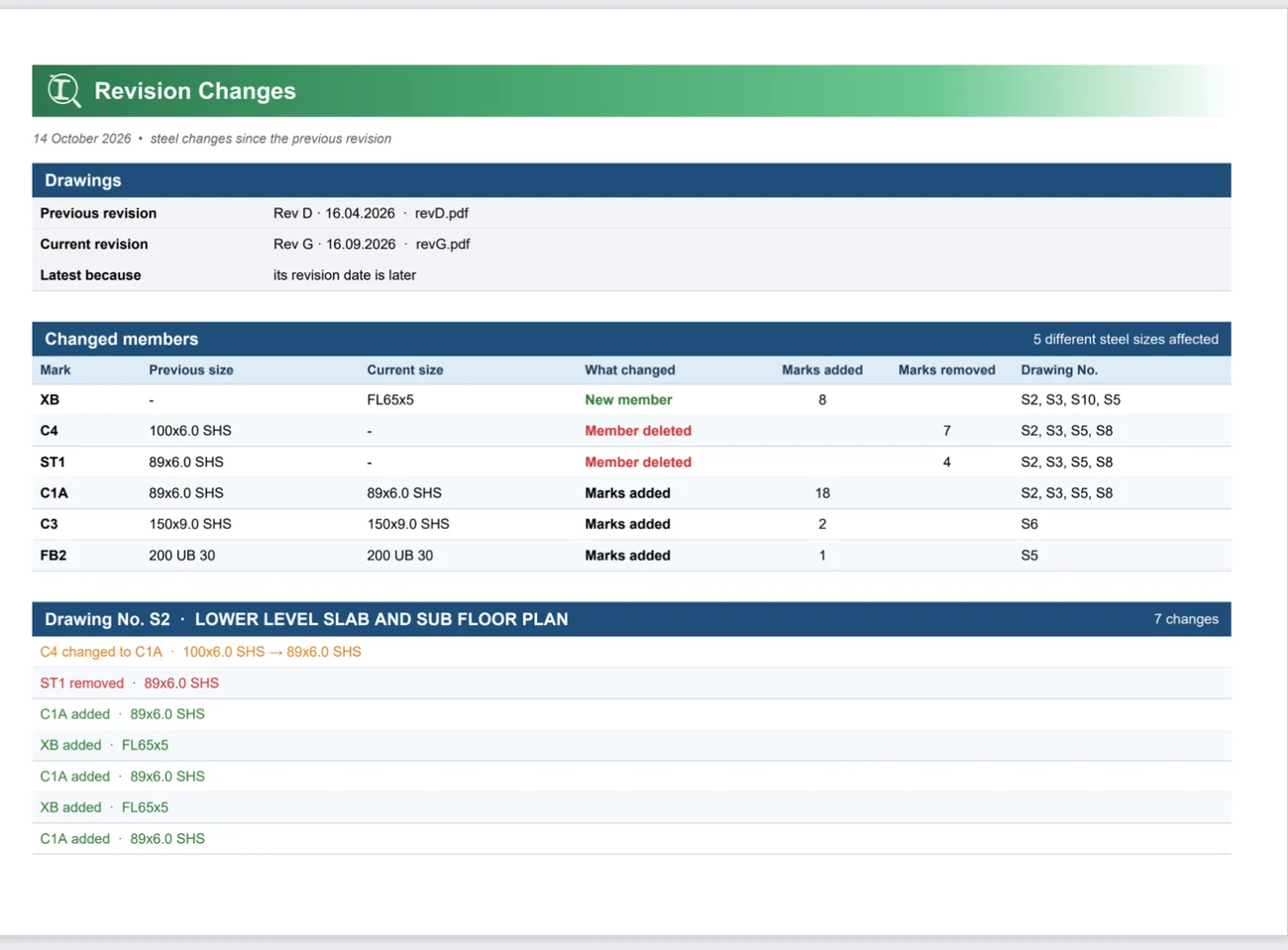Click the Drawing No. column header

pos(1059,369)
